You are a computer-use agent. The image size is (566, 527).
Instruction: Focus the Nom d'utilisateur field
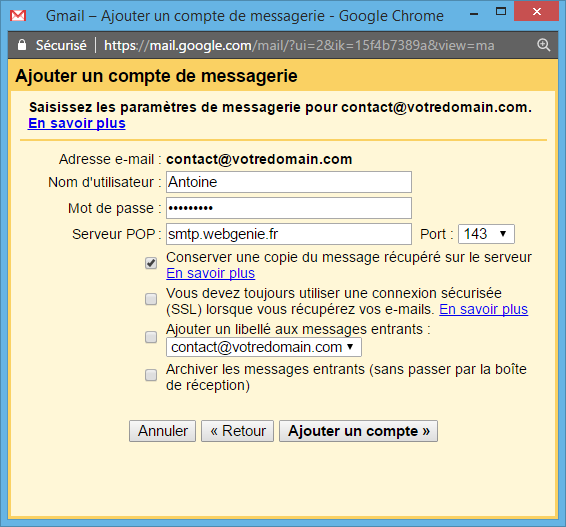coord(289,182)
